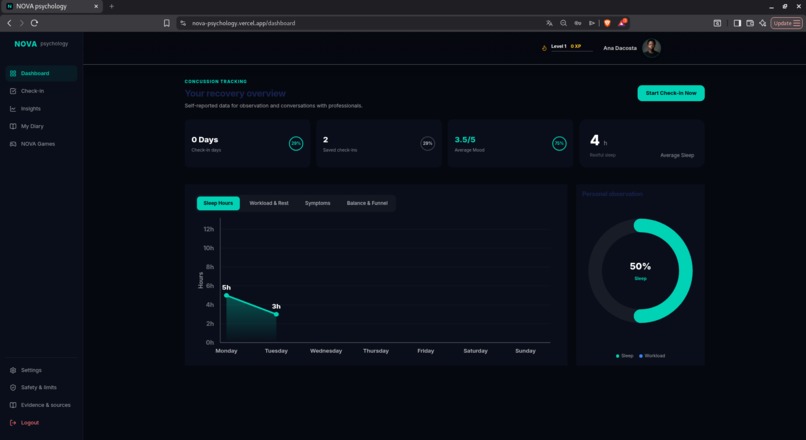Click the Saved check-ins progress ring

coord(427,143)
